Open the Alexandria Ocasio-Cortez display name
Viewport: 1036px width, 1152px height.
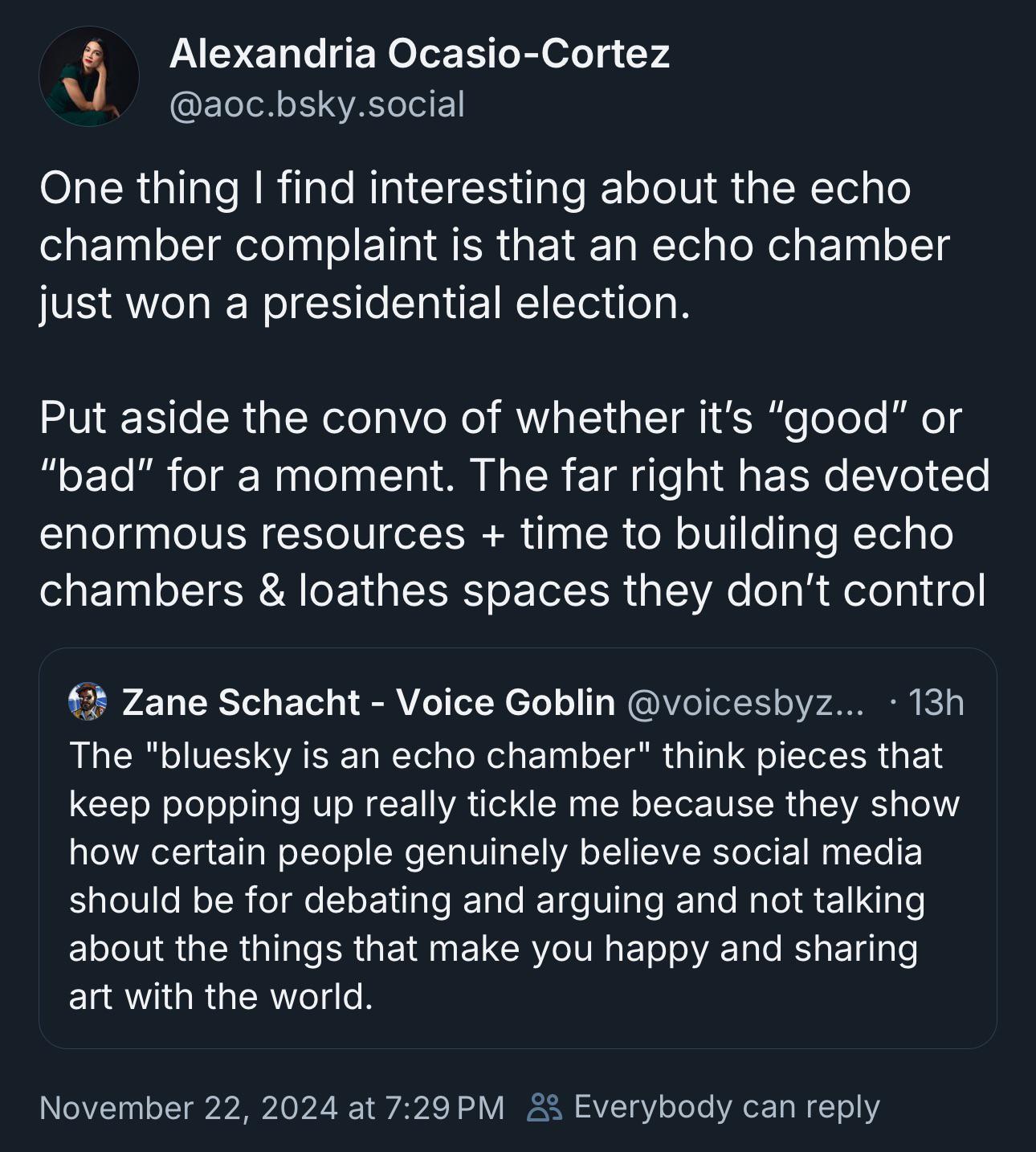tap(419, 54)
